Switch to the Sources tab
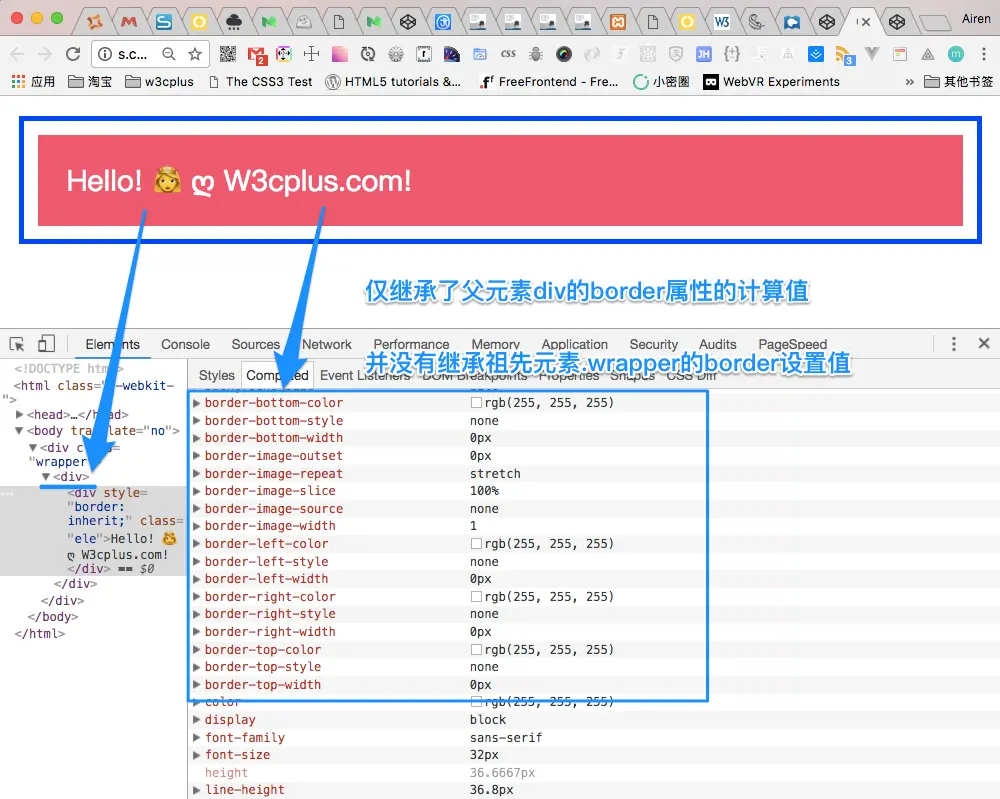 tap(256, 344)
